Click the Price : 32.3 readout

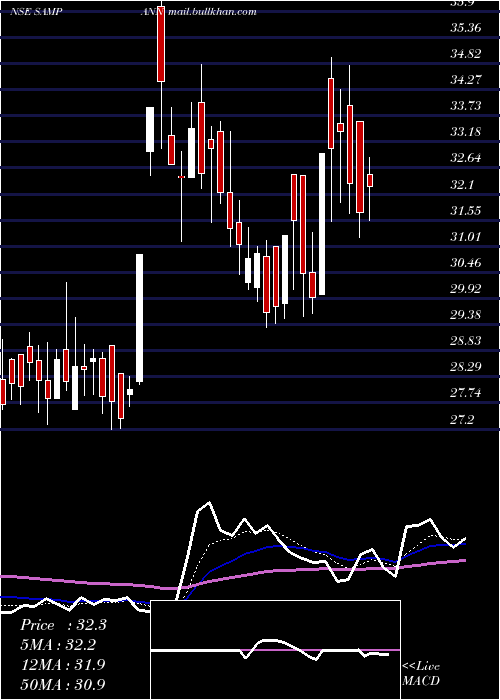pos(63,625)
